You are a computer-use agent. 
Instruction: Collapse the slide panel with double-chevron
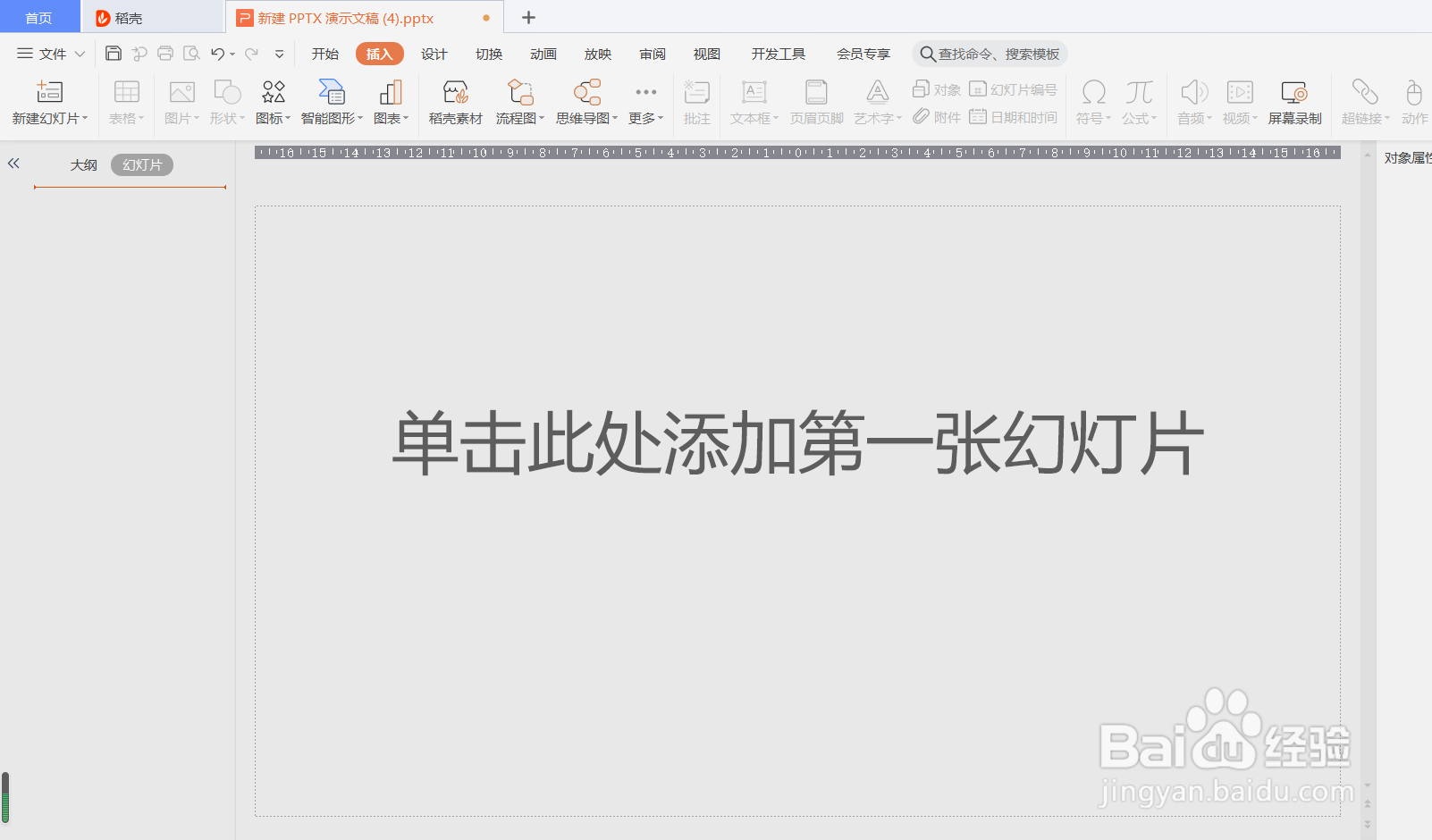pyautogui.click(x=13, y=164)
